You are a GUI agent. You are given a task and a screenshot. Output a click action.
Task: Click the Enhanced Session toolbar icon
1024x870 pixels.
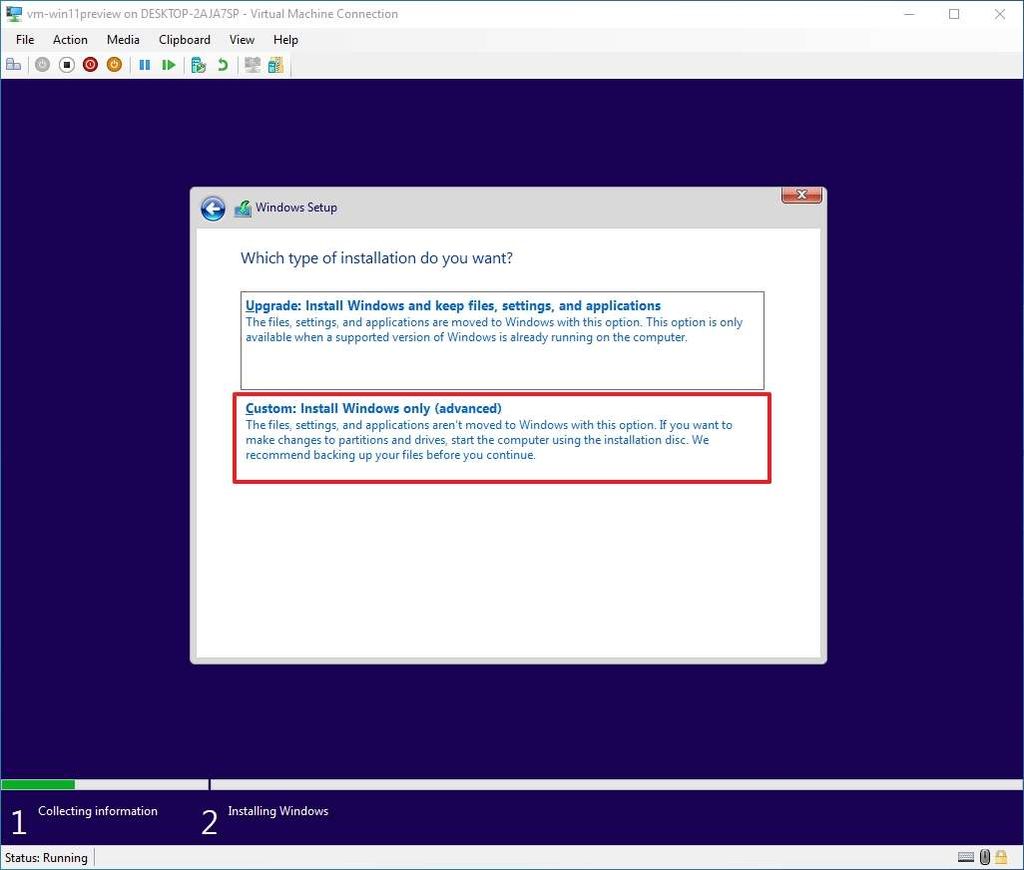(252, 64)
